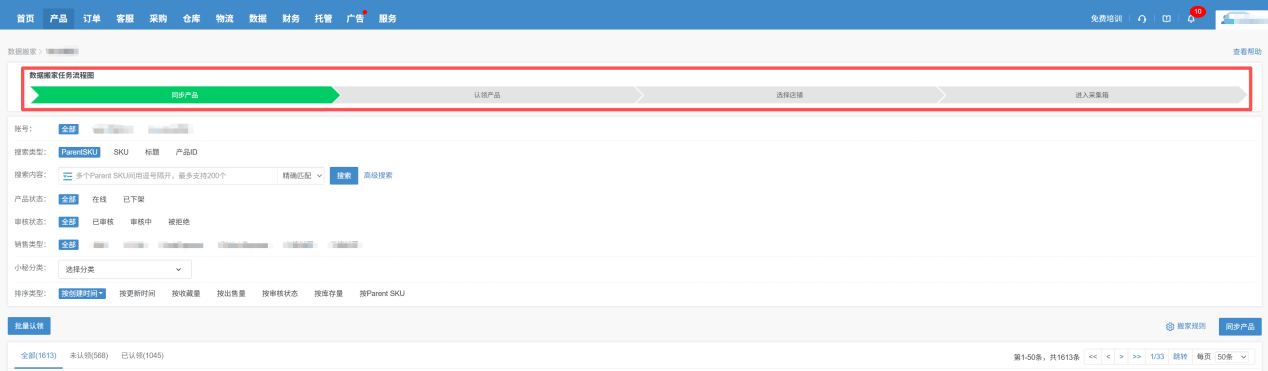Filter review status by 已审核
This screenshot has width=1268, height=371.
point(103,222)
